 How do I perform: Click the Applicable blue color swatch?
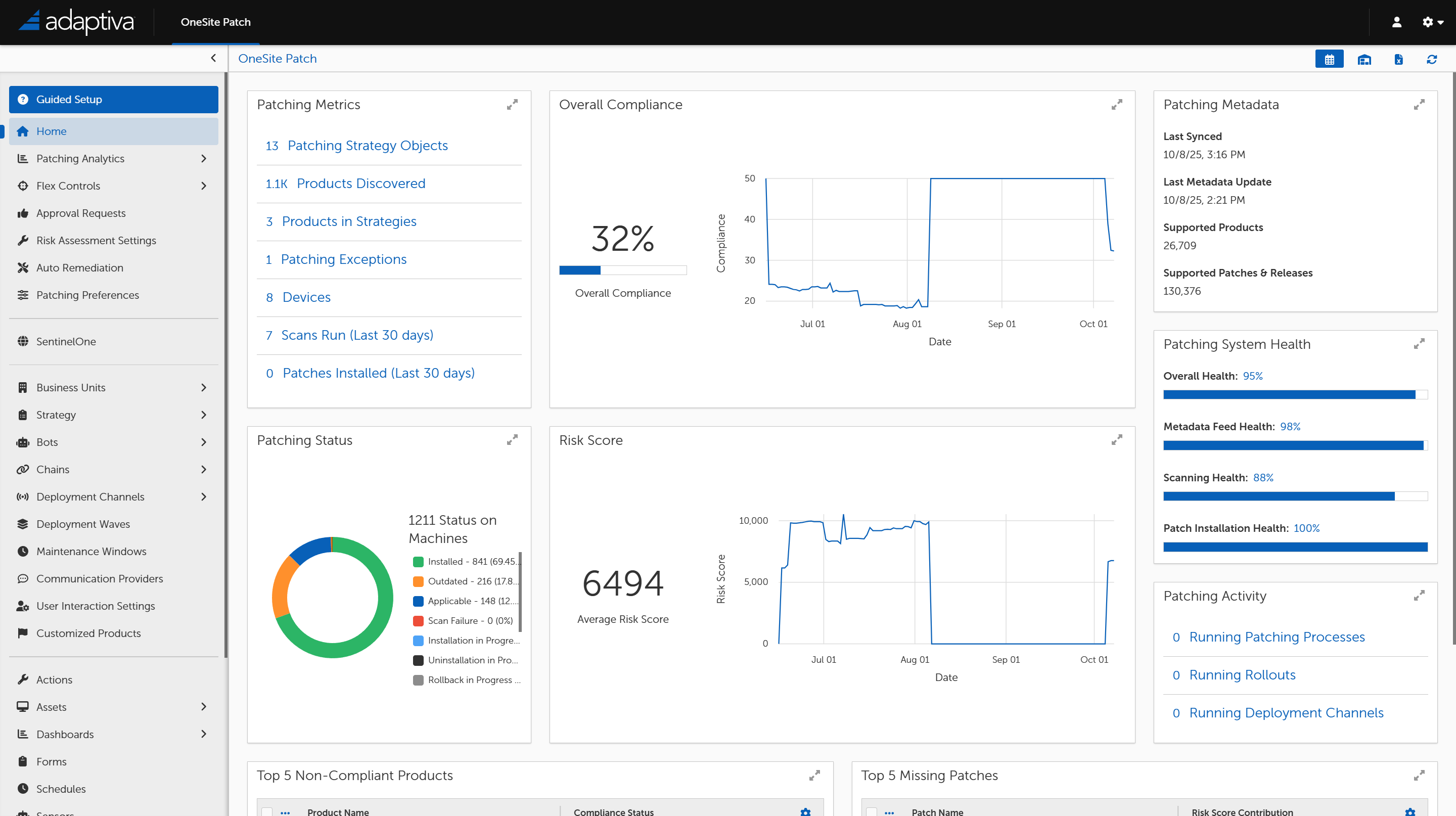pyautogui.click(x=418, y=601)
